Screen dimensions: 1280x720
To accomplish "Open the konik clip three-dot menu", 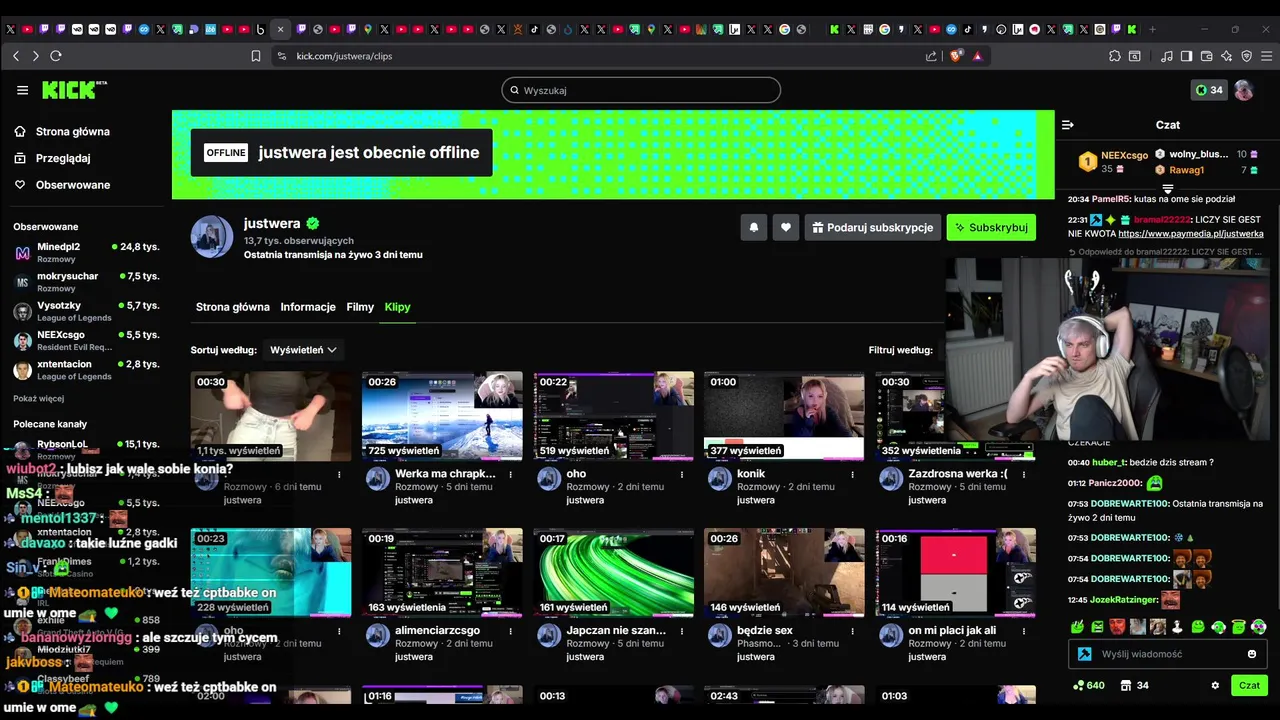I will pyautogui.click(x=853, y=475).
